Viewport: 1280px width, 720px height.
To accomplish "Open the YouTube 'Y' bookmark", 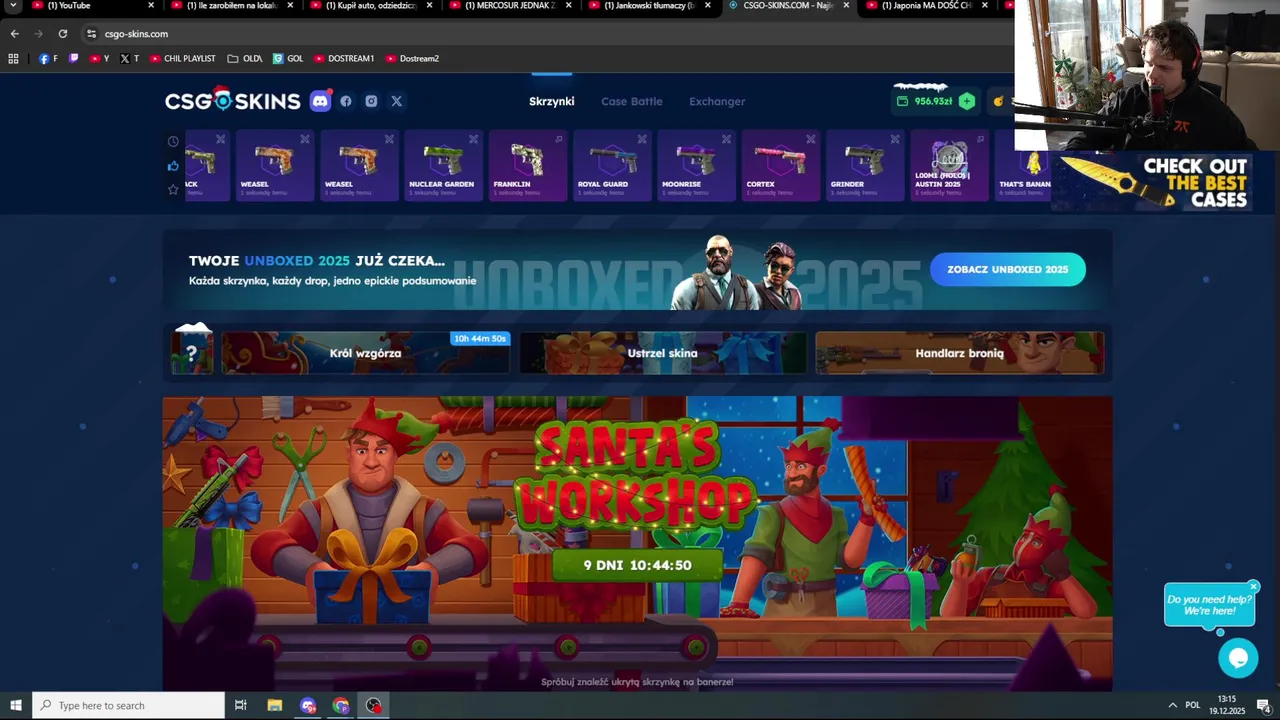I will tap(100, 58).
